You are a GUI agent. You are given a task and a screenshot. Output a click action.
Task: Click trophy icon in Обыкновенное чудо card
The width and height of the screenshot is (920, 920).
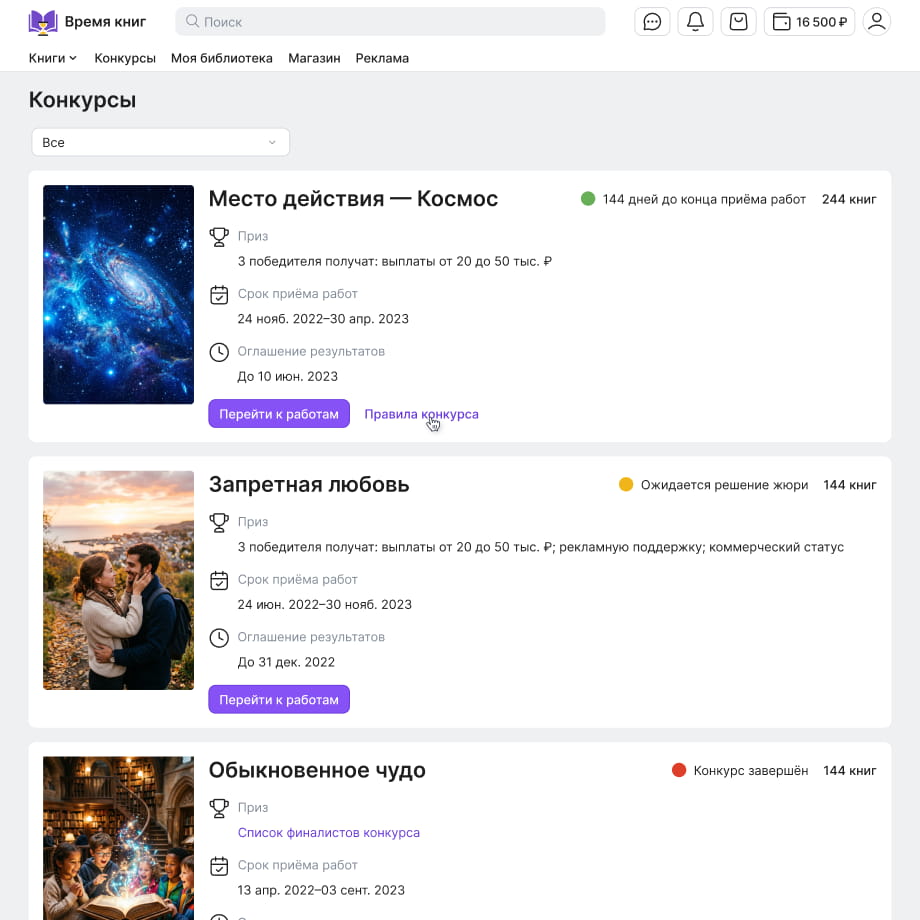pos(219,808)
